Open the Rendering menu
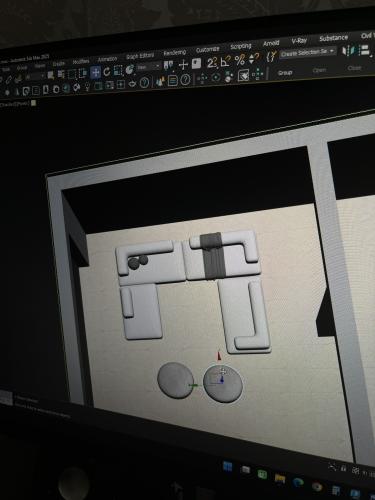Image resolution: width=375 pixels, height=500 pixels. (x=174, y=52)
